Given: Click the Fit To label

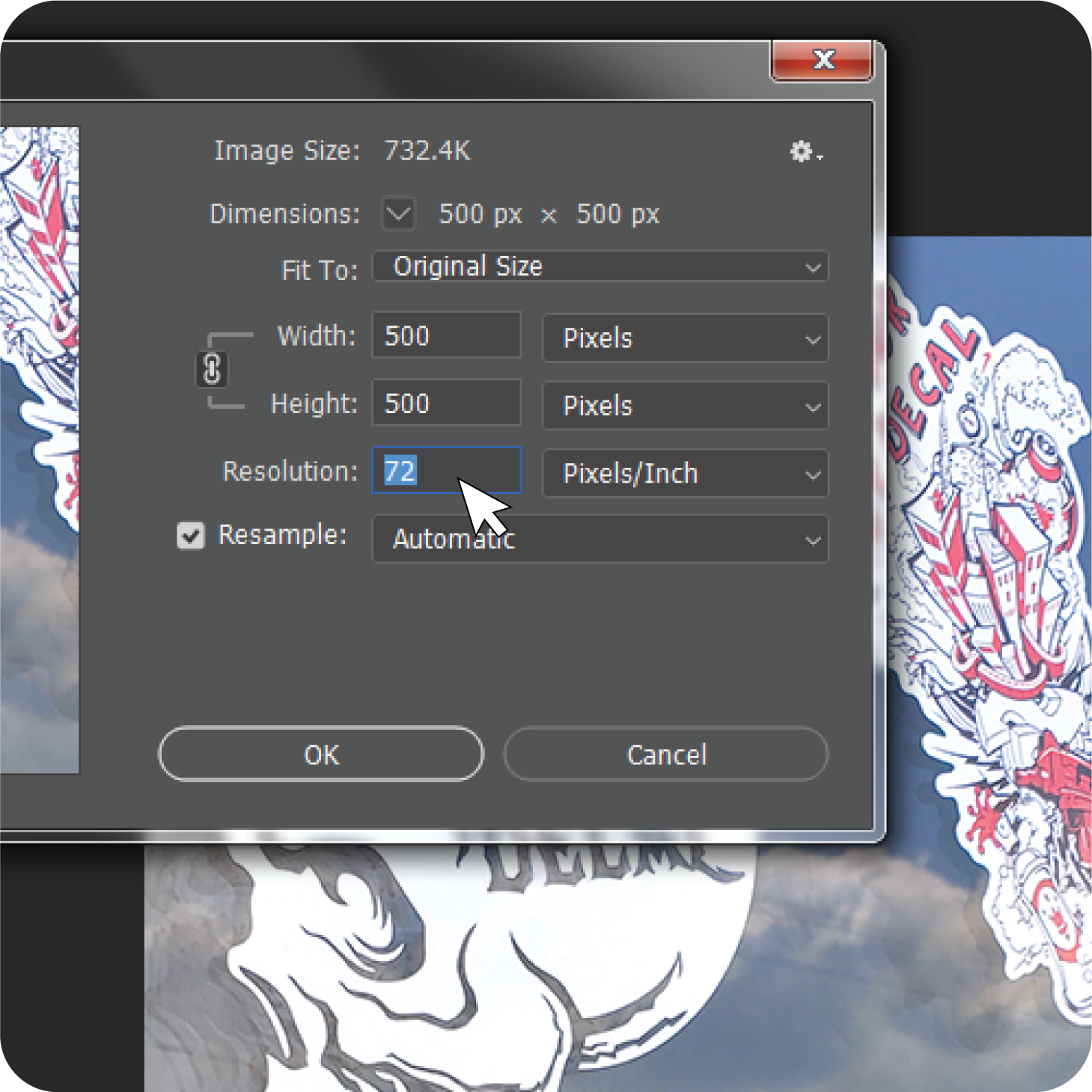Looking at the screenshot, I should [x=320, y=270].
